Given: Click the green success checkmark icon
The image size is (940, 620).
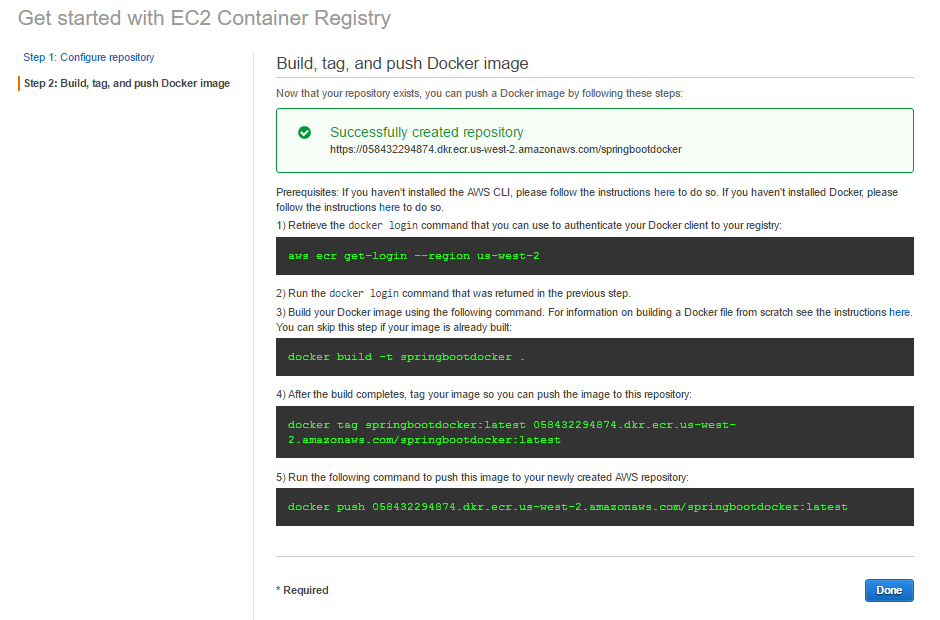Looking at the screenshot, I should coord(303,132).
